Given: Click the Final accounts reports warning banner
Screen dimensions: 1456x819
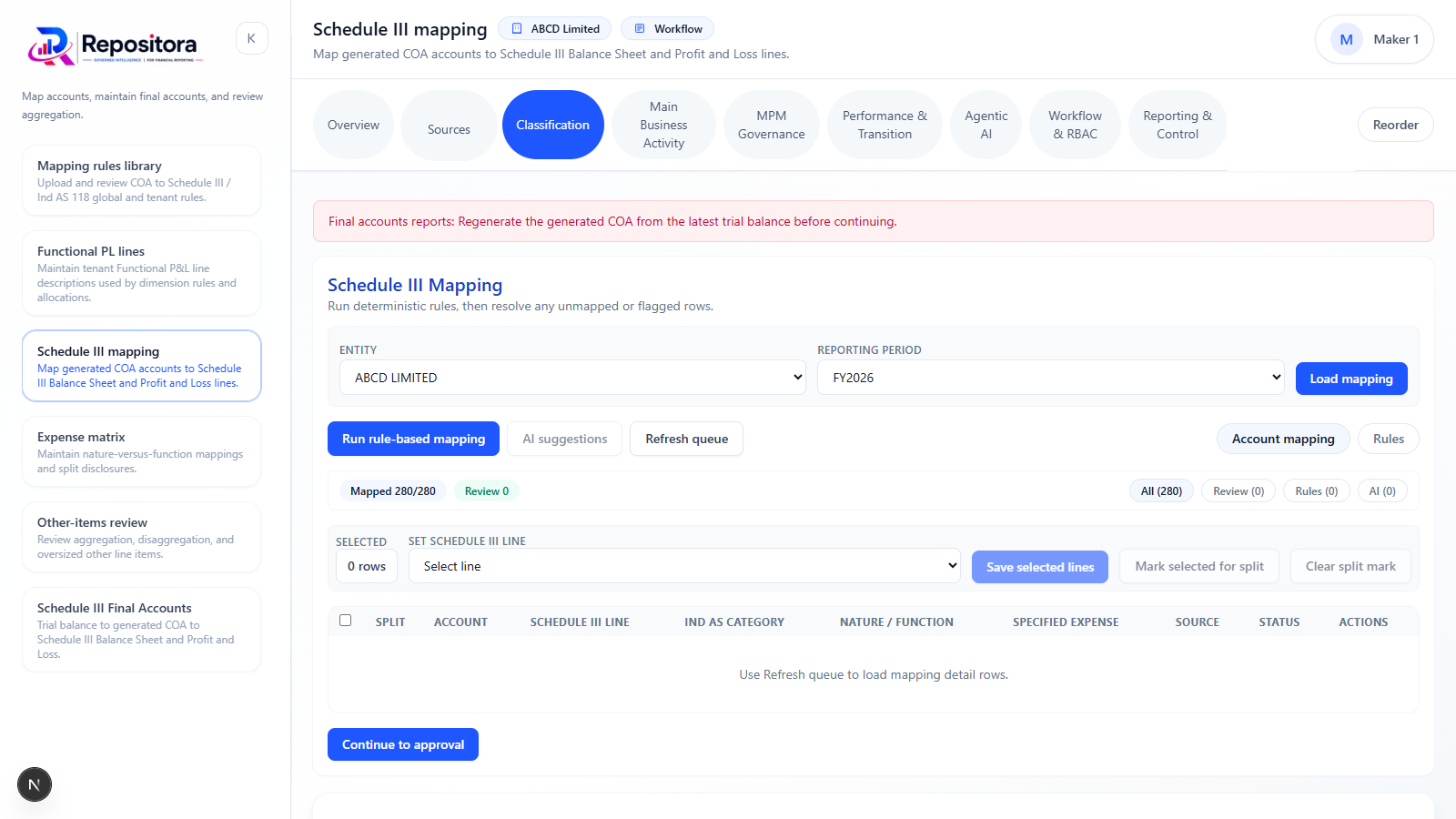Looking at the screenshot, I should 874,221.
